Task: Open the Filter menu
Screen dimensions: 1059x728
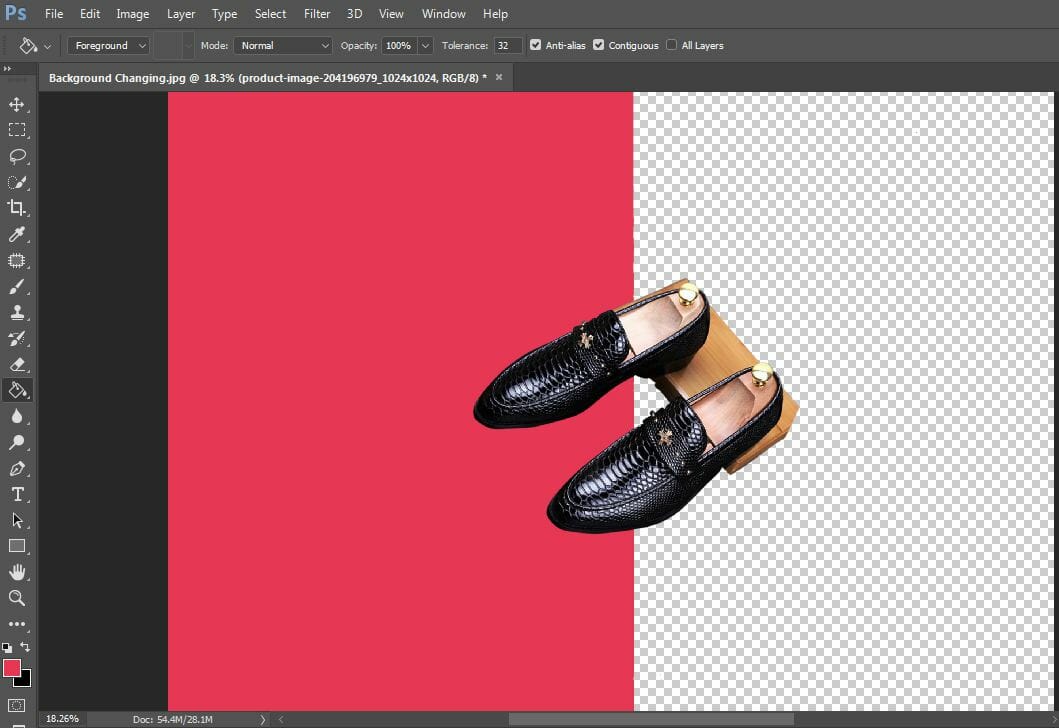Action: point(316,13)
